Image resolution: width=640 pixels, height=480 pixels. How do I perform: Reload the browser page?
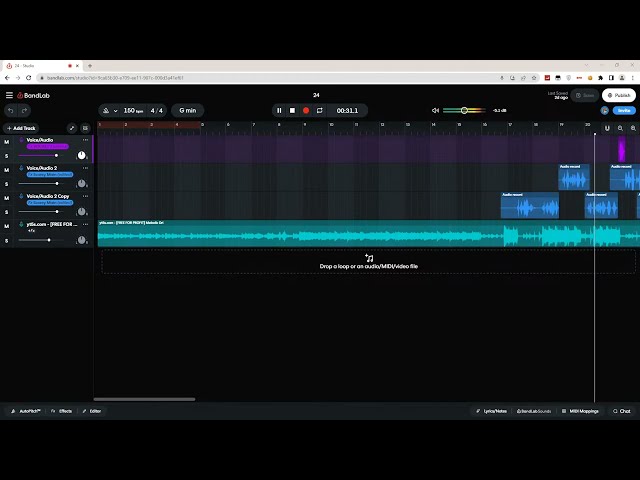pos(29,78)
